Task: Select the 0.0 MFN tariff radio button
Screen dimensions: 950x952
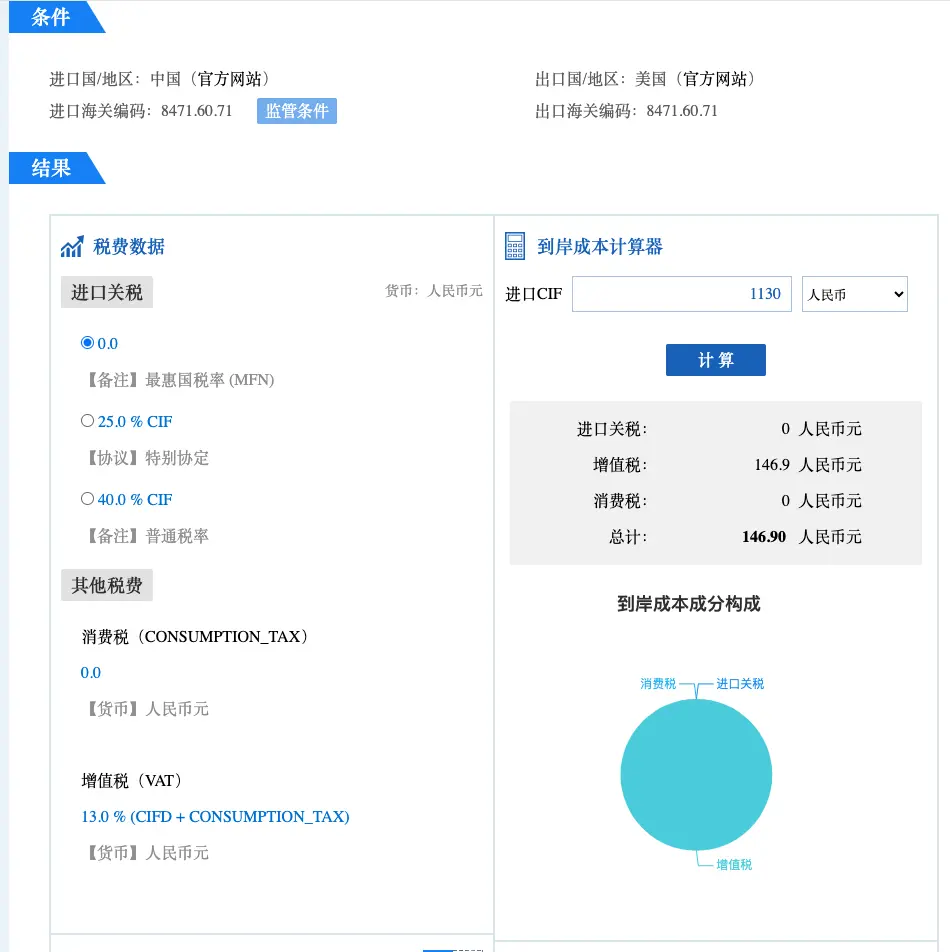Action: [x=87, y=343]
